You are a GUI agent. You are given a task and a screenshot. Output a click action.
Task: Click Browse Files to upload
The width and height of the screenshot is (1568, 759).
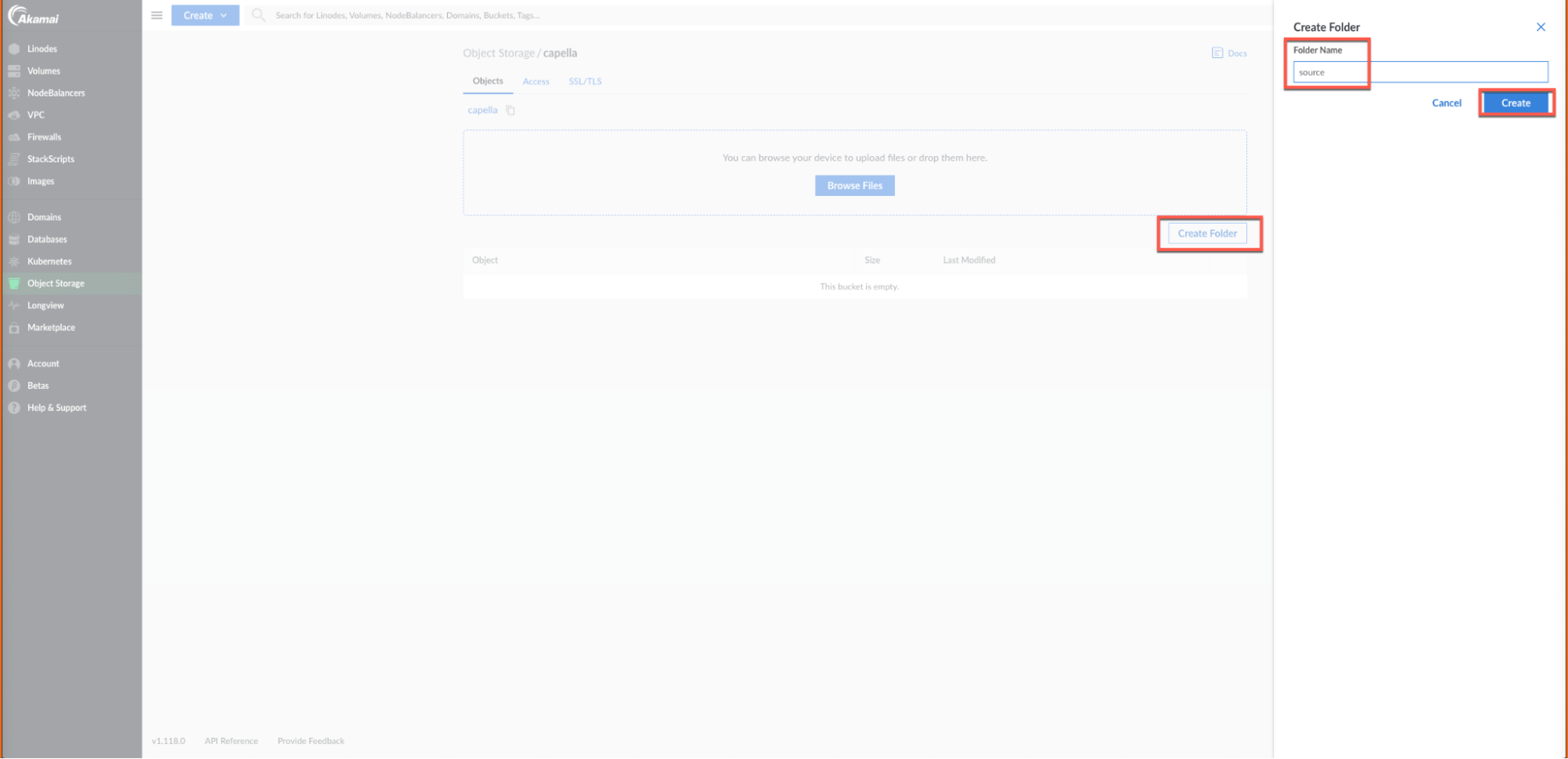click(x=854, y=185)
